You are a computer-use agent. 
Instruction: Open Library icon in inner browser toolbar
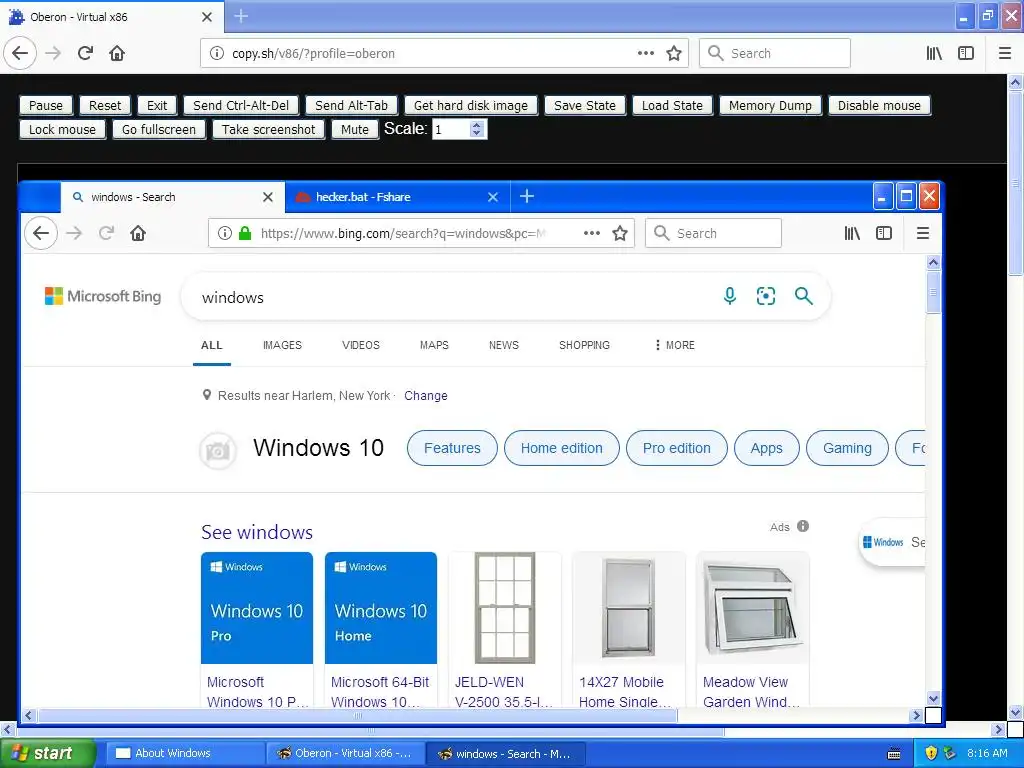(x=852, y=233)
